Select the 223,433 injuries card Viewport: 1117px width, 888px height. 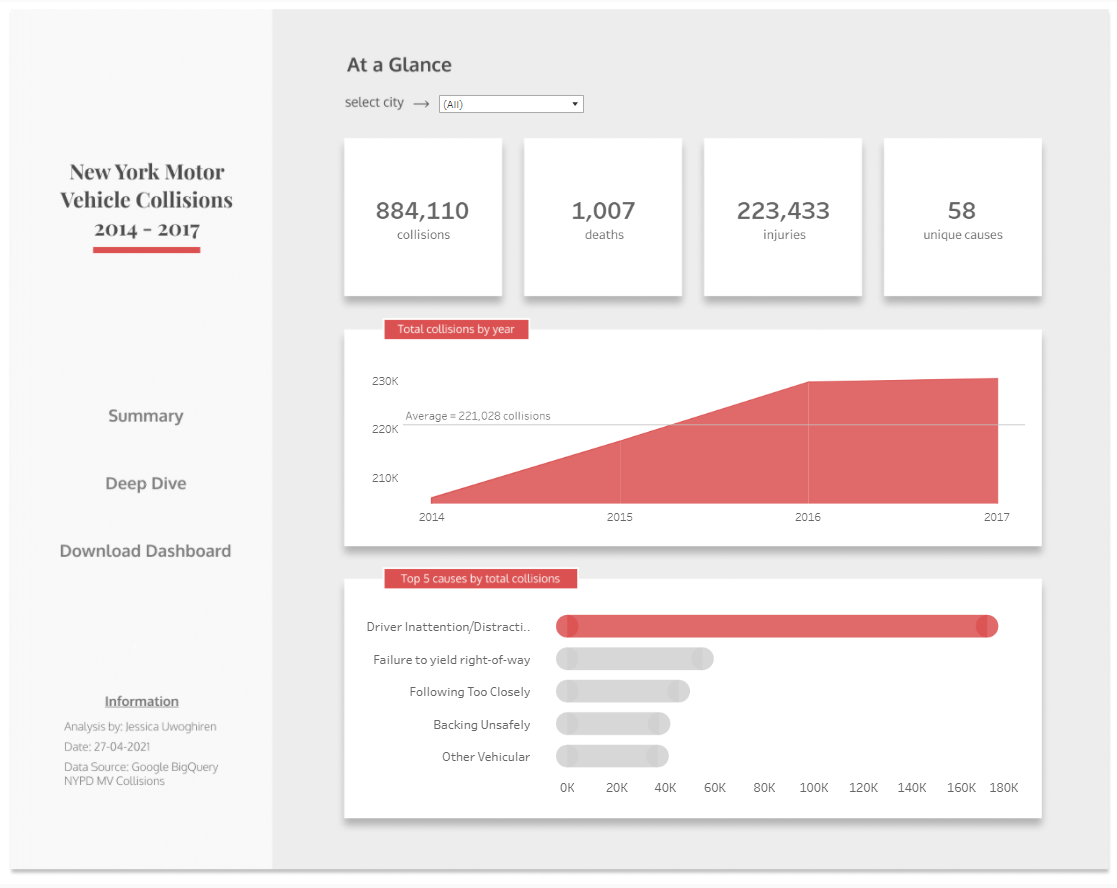[783, 217]
